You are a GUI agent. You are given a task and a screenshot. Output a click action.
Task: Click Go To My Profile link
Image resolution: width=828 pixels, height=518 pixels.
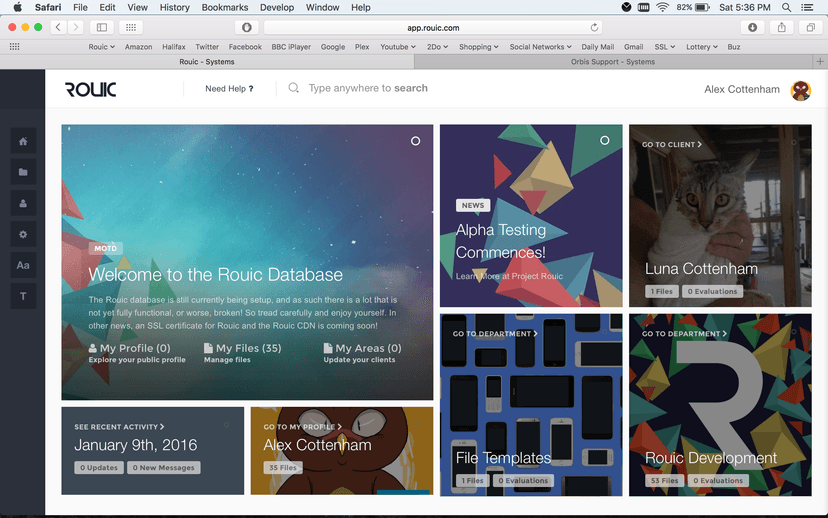click(303, 427)
